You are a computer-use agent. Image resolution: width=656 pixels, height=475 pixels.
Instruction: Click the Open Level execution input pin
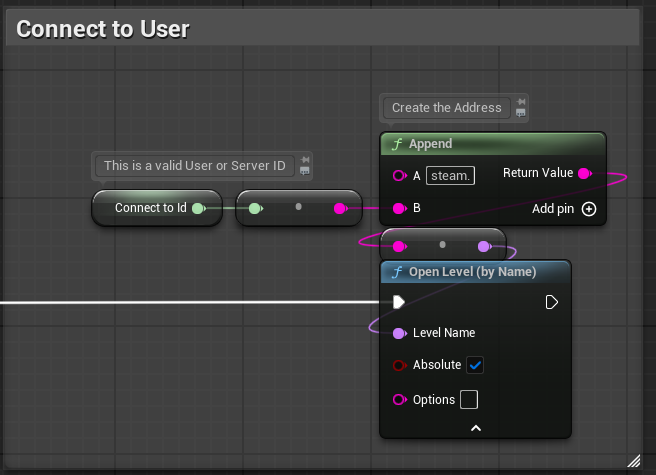coord(399,302)
